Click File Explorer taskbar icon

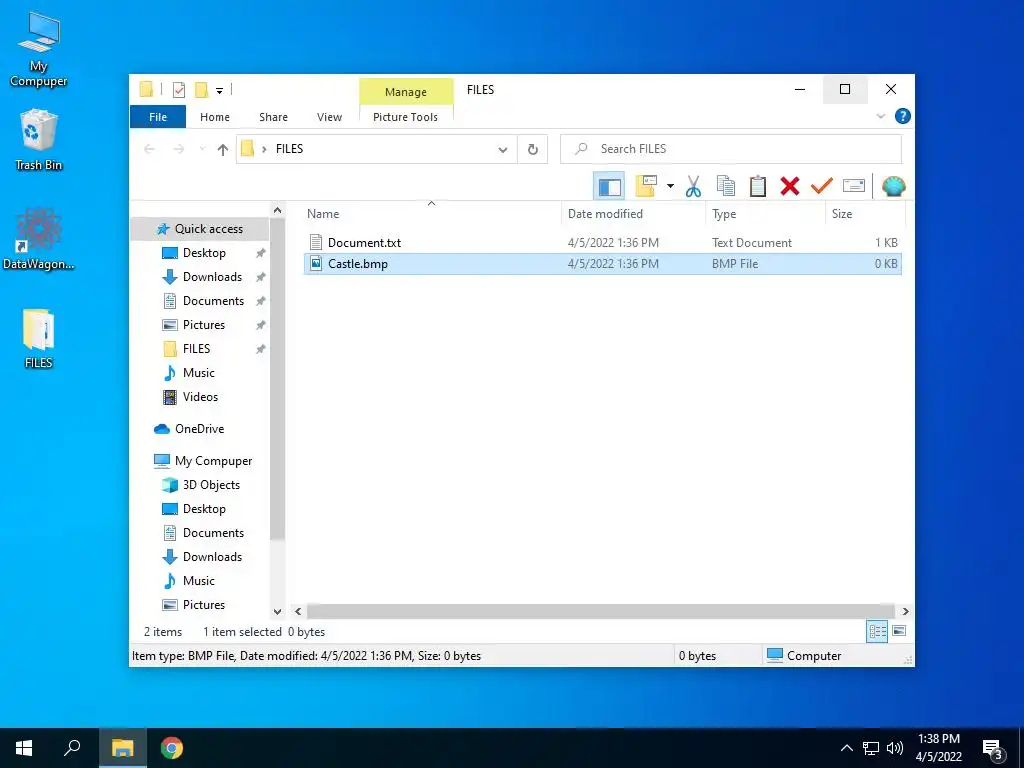tap(122, 748)
